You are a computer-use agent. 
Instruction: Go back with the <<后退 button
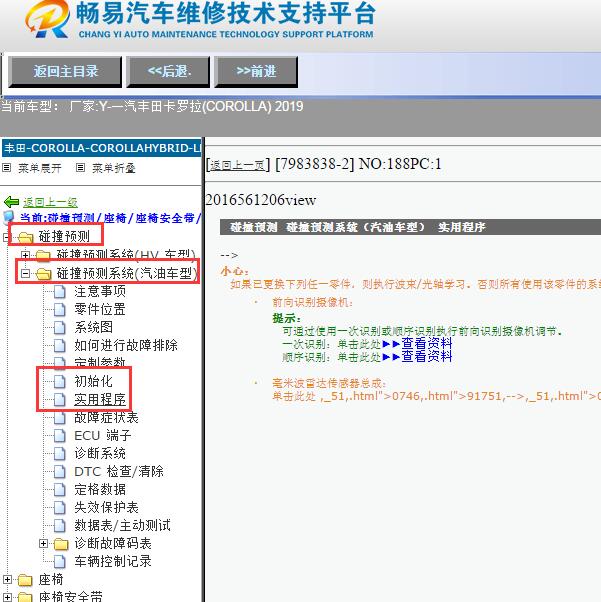pyautogui.click(x=169, y=72)
